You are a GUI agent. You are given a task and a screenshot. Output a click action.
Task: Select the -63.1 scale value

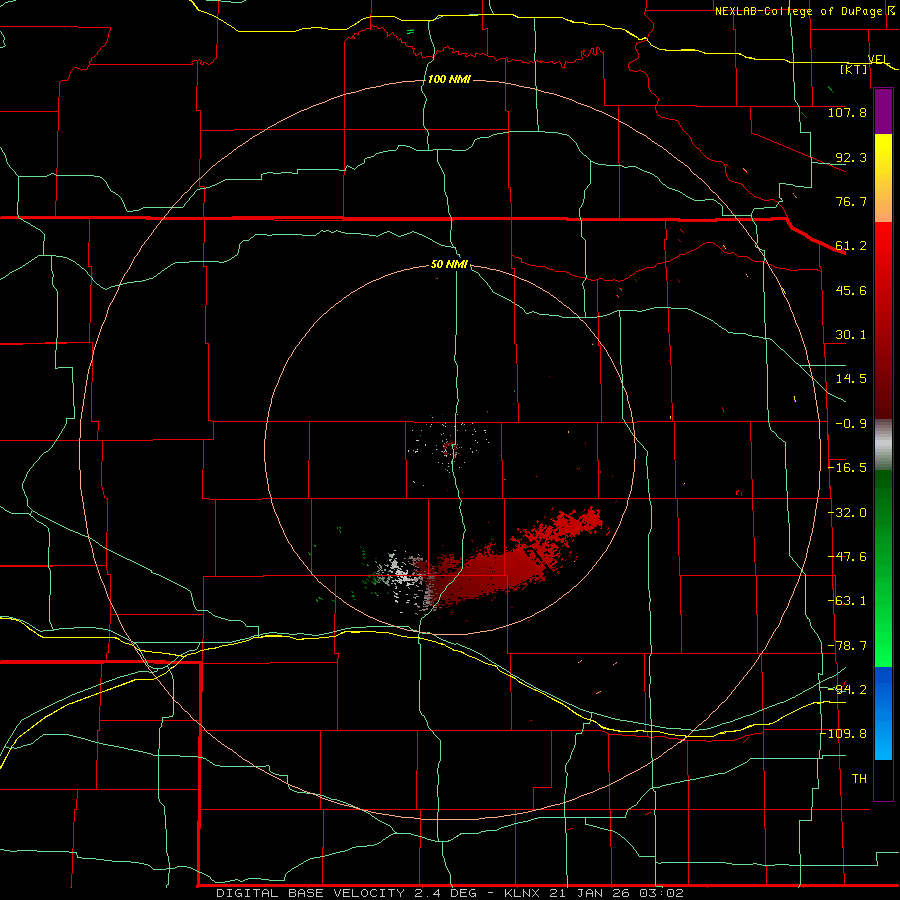coord(847,601)
